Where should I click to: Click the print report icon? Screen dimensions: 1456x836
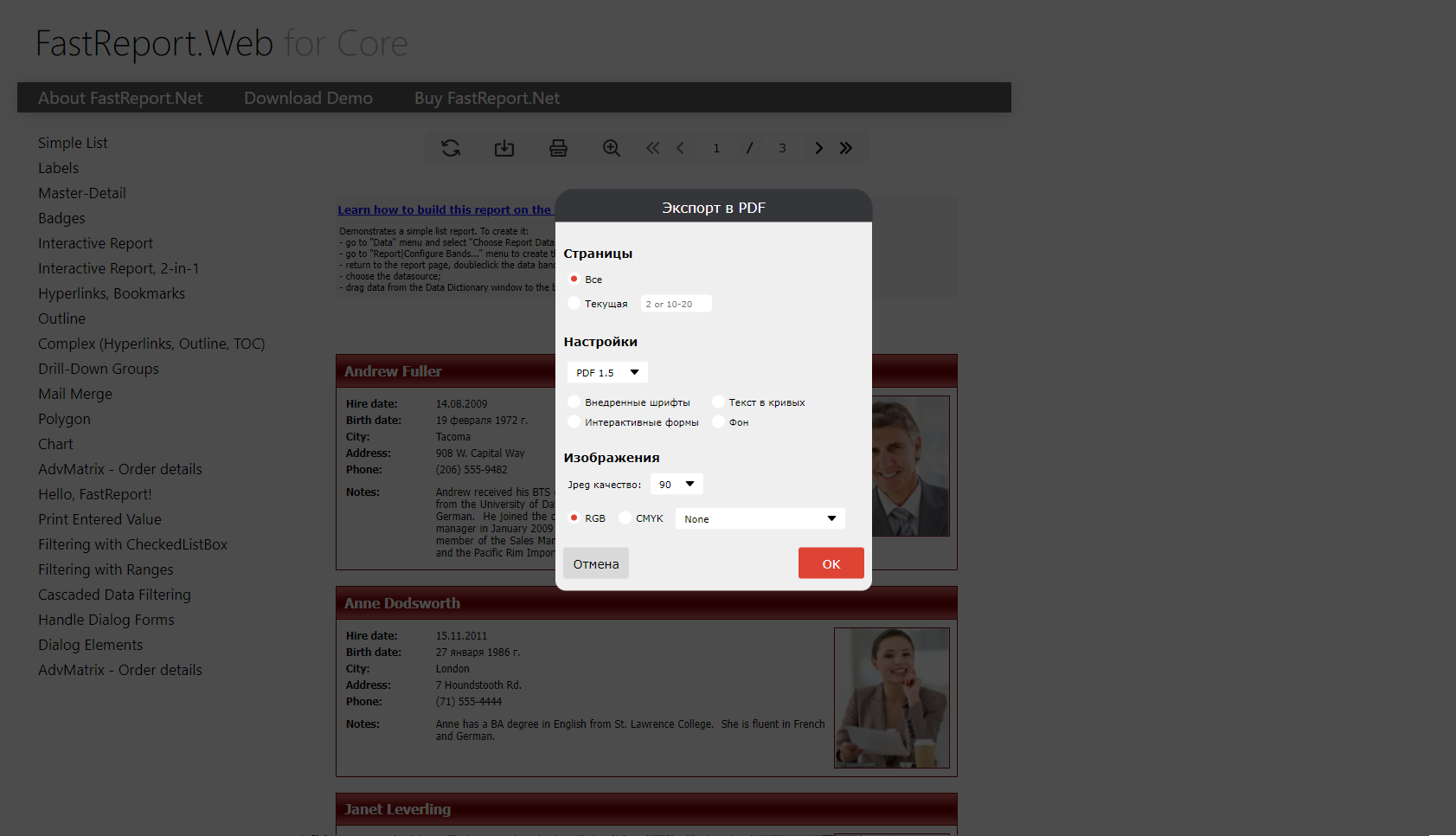point(558,148)
